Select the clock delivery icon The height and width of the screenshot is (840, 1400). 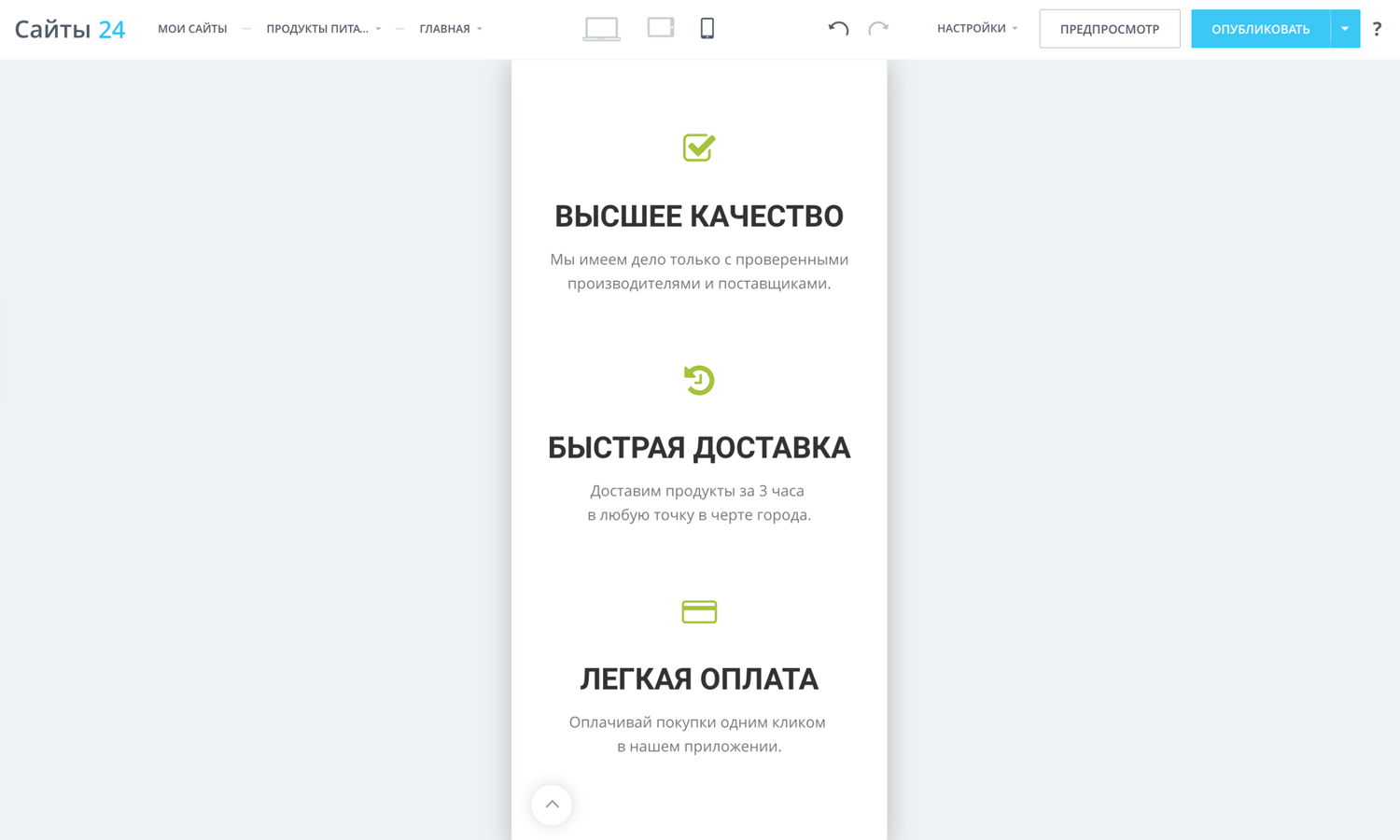(x=699, y=380)
